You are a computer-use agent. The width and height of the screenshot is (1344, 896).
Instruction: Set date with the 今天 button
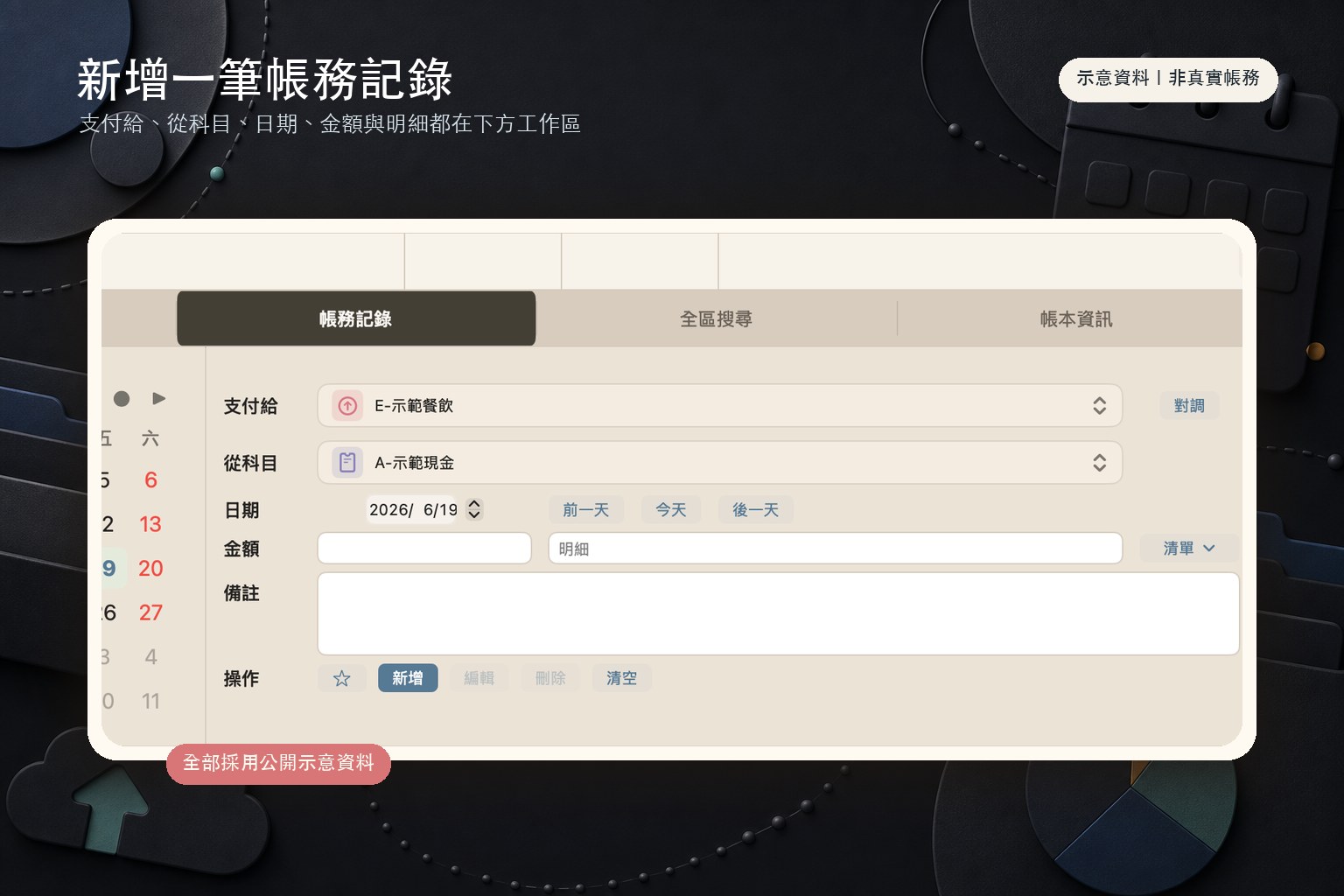(671, 510)
